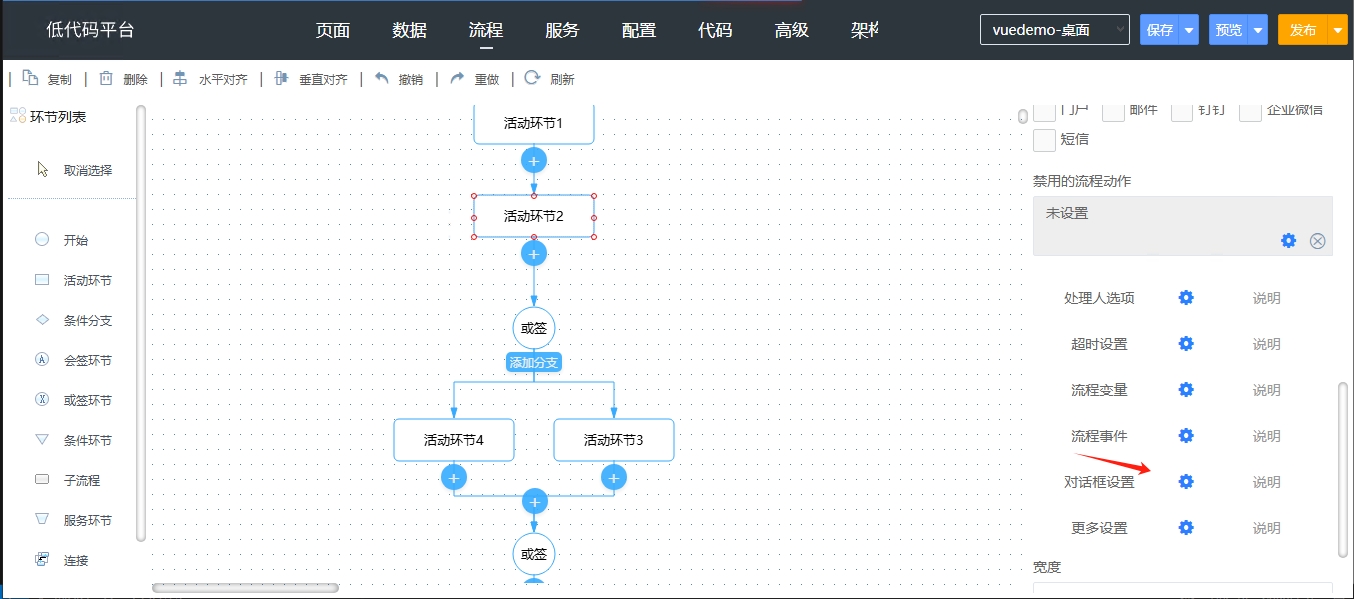The width and height of the screenshot is (1354, 599).
Task: Open the 处理人选项 gear settings
Action: (1186, 298)
